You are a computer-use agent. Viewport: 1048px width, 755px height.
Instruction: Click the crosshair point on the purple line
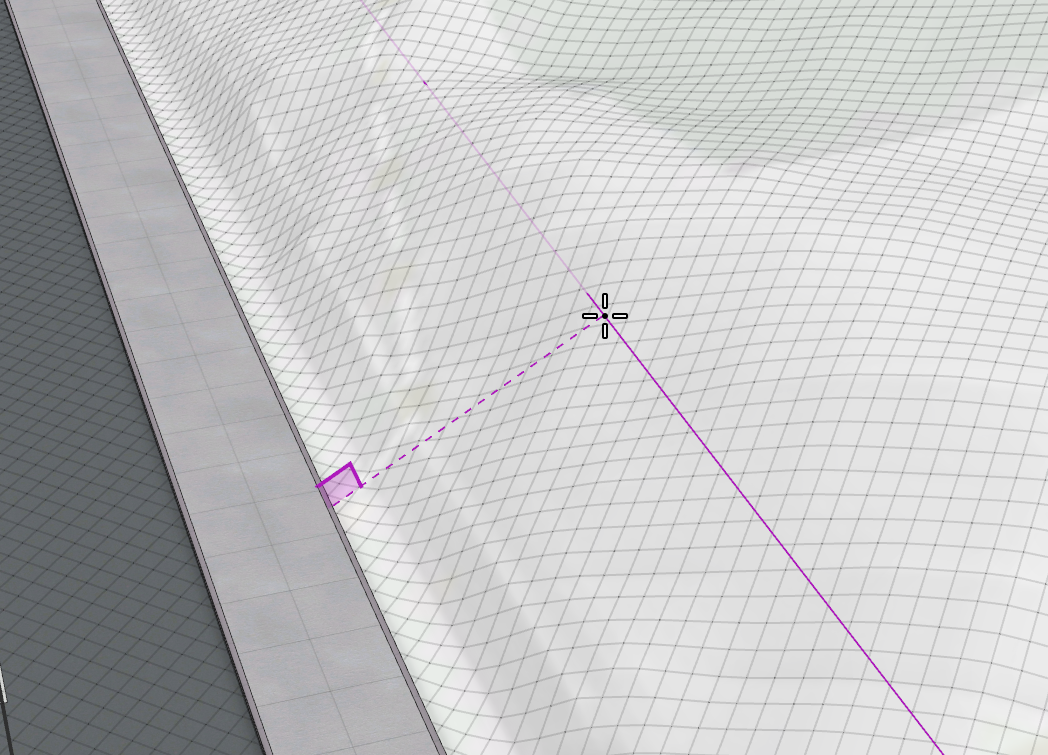pos(605,316)
